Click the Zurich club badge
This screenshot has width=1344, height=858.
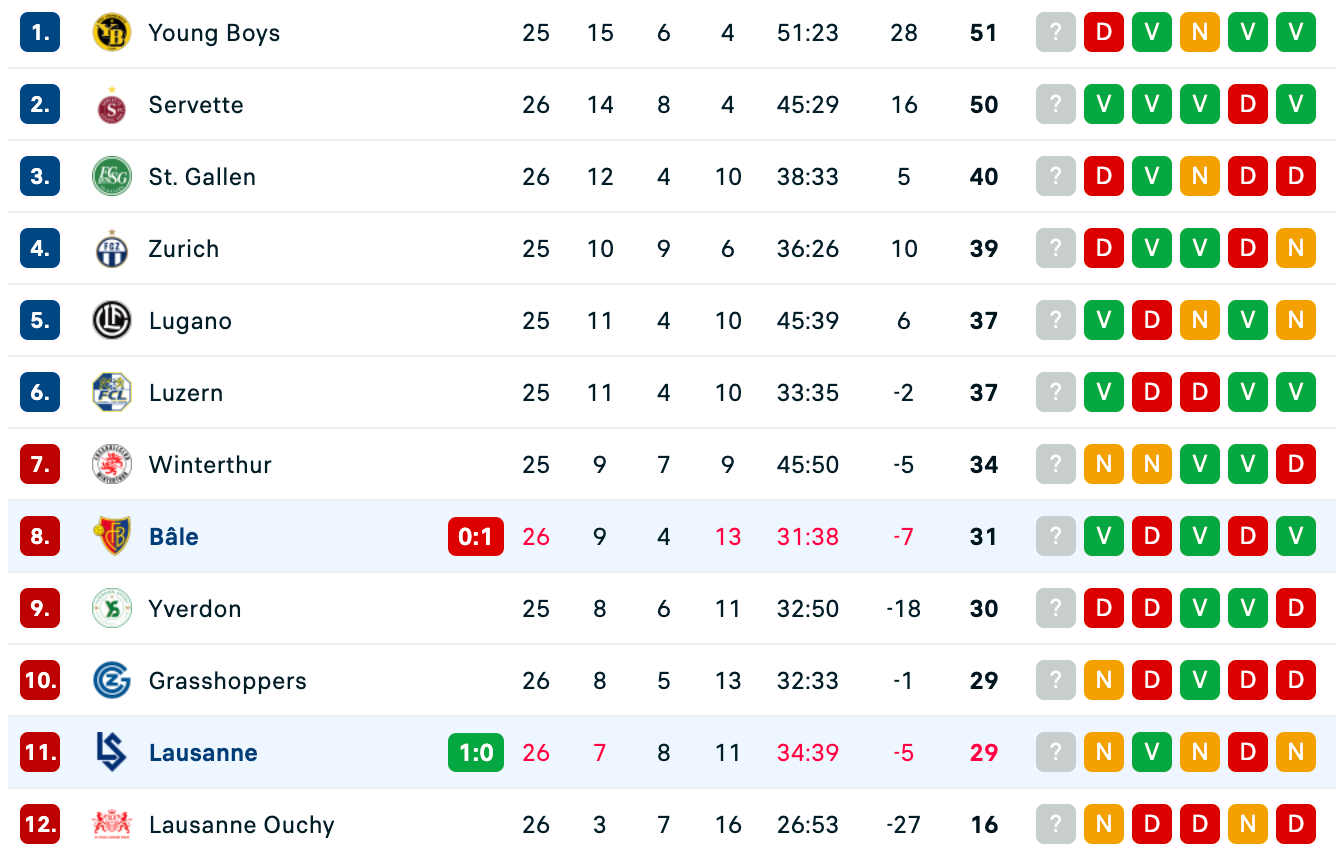(x=111, y=249)
